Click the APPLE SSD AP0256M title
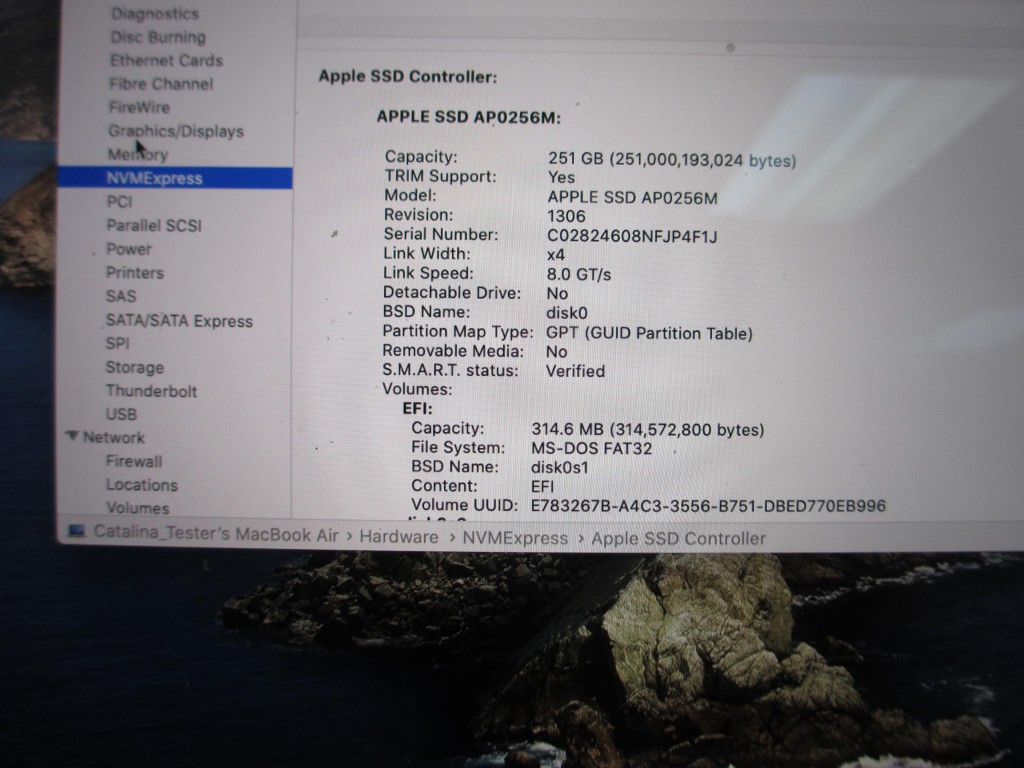The image size is (1024, 768). coord(468,117)
